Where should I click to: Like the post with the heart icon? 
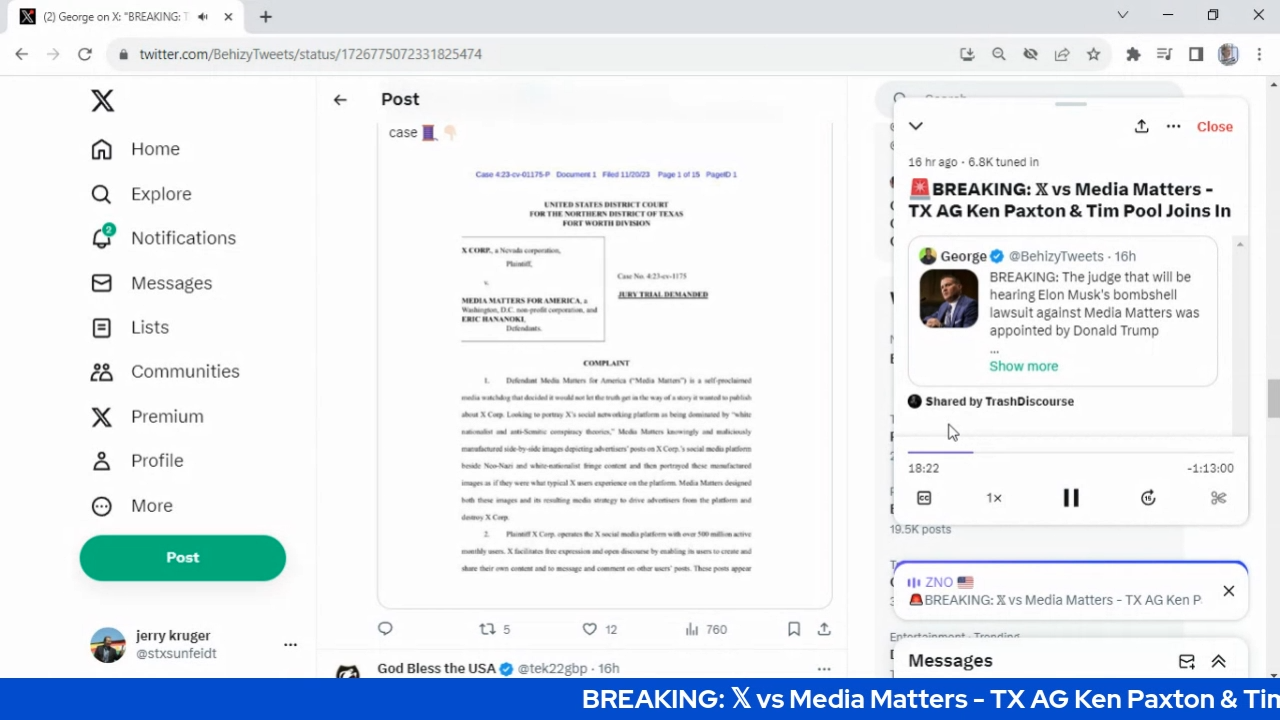(590, 629)
